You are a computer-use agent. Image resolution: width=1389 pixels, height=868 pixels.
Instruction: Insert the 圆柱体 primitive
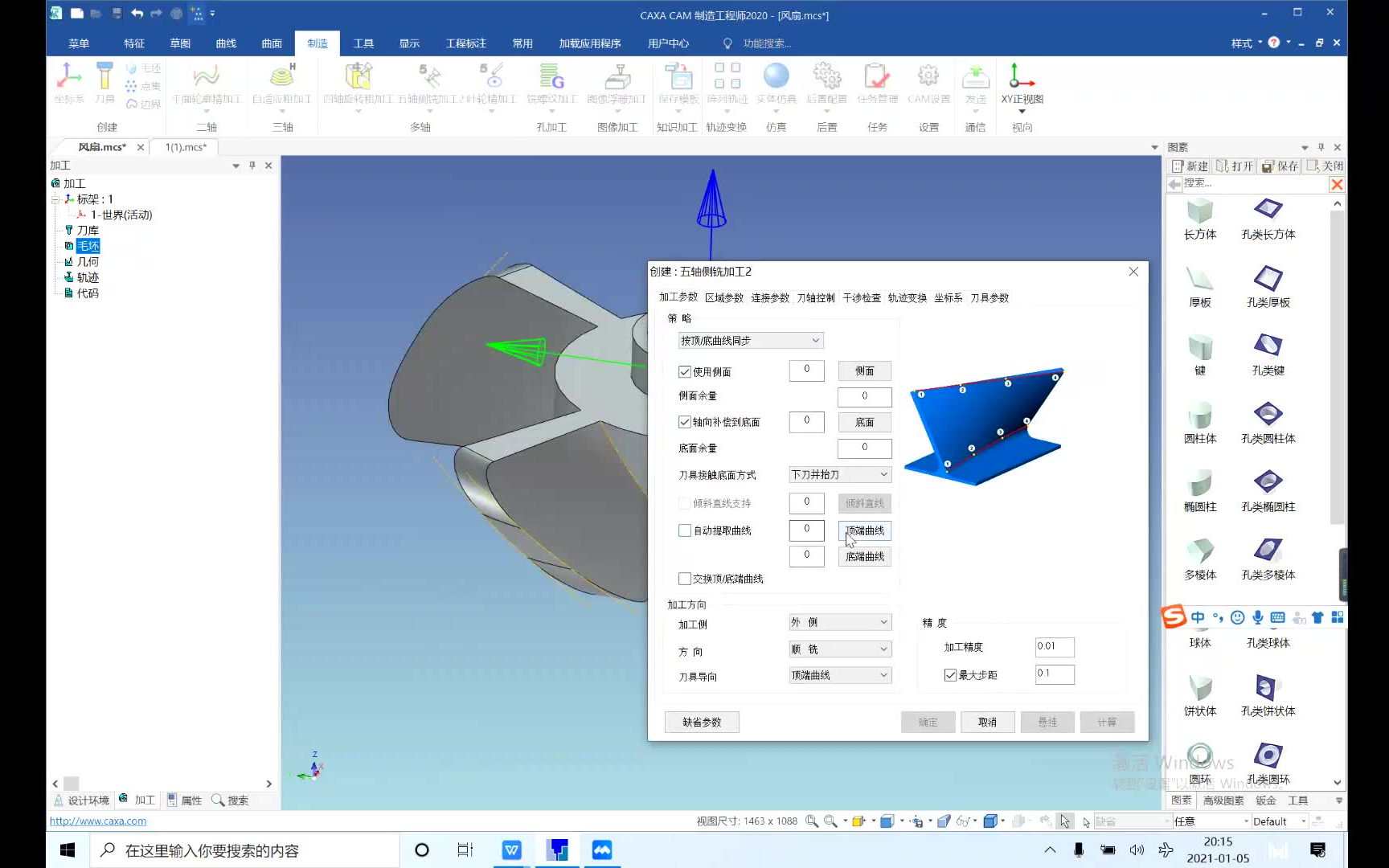pyautogui.click(x=1200, y=424)
